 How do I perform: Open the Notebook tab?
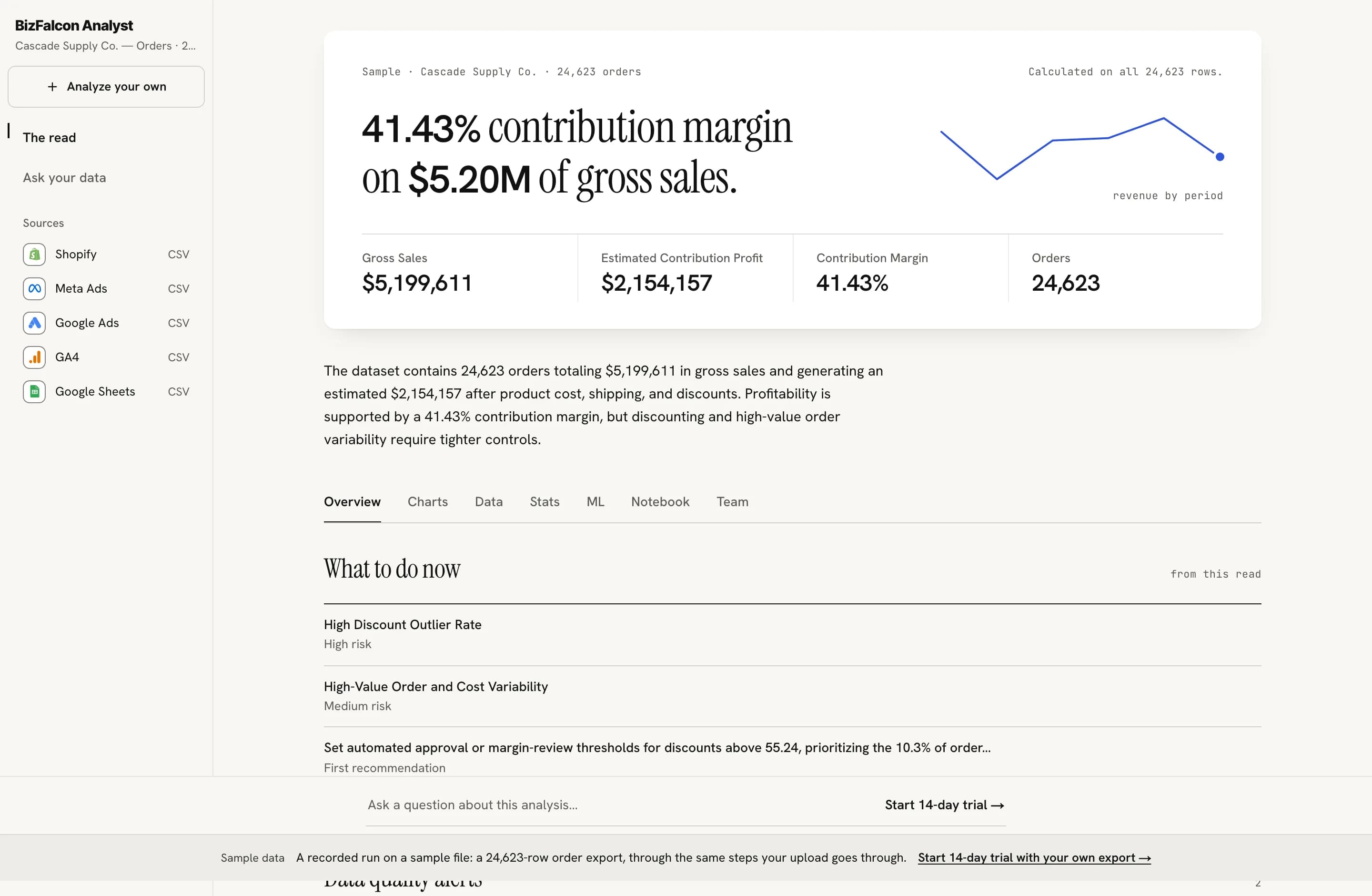point(660,502)
